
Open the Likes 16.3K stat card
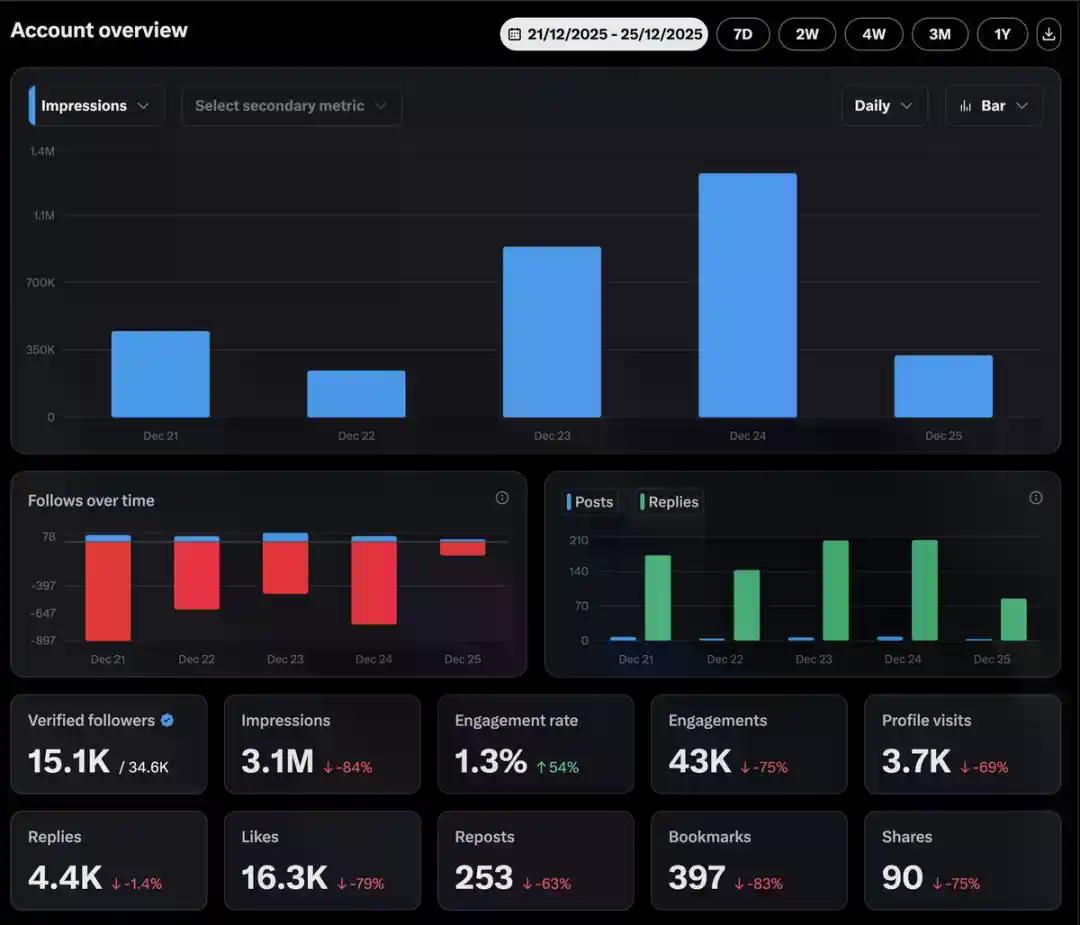click(x=322, y=860)
